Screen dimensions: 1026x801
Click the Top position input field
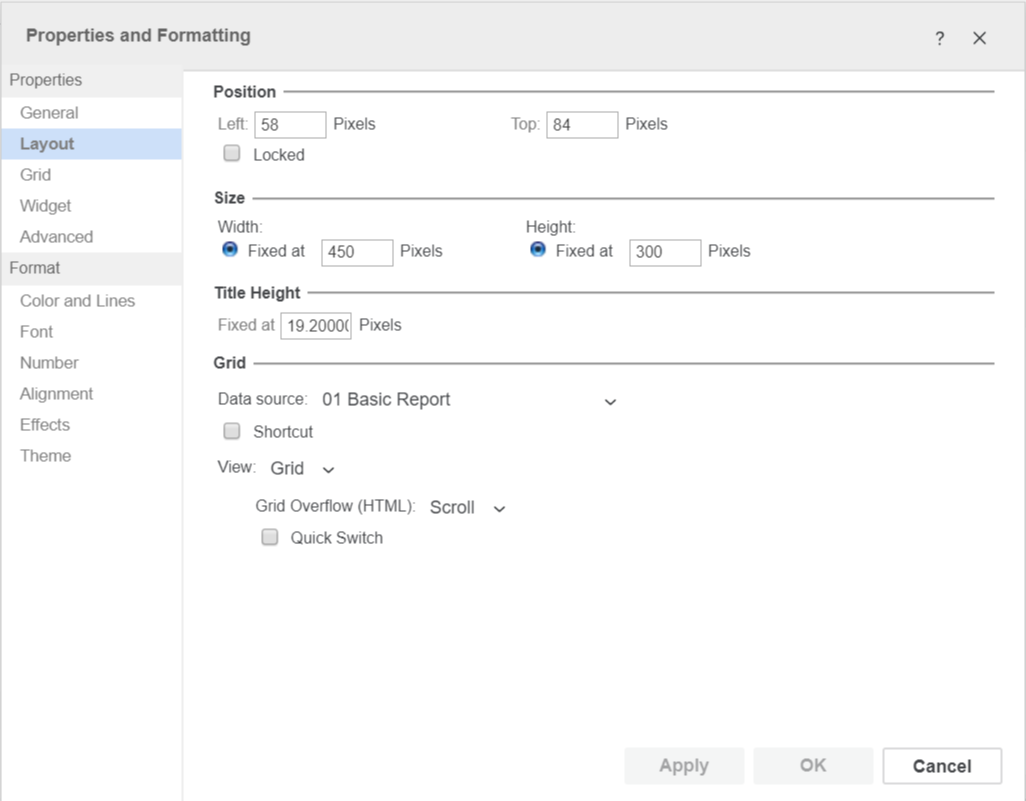pos(582,125)
